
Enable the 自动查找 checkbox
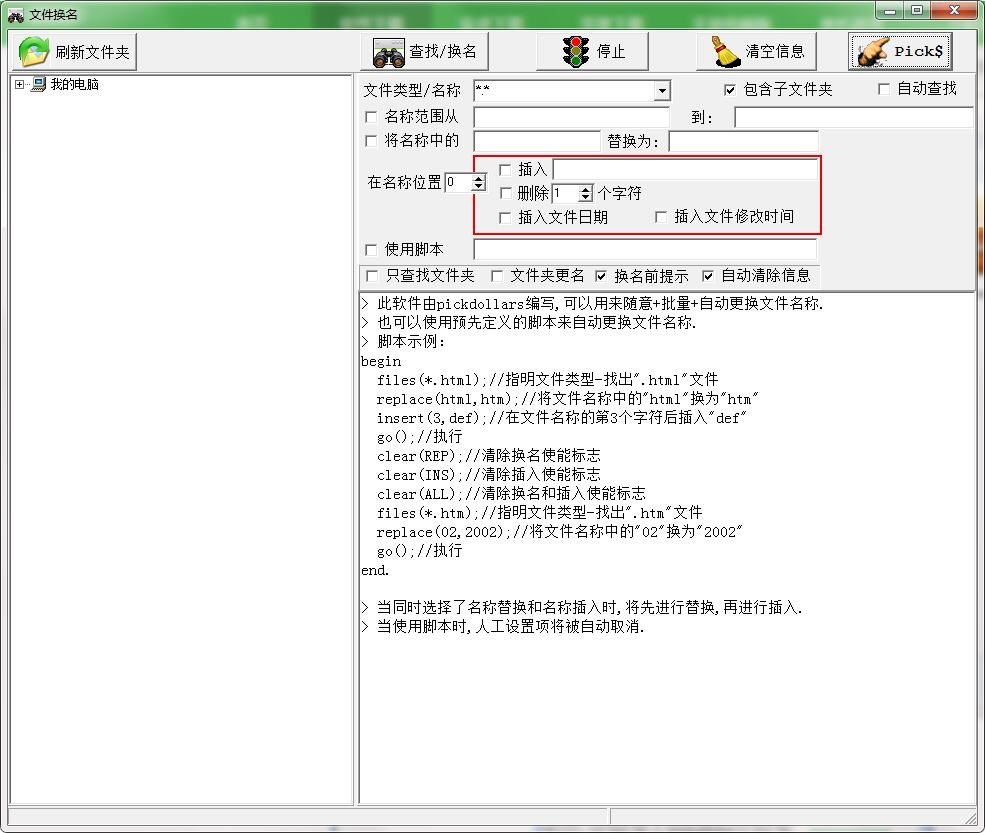tap(883, 89)
